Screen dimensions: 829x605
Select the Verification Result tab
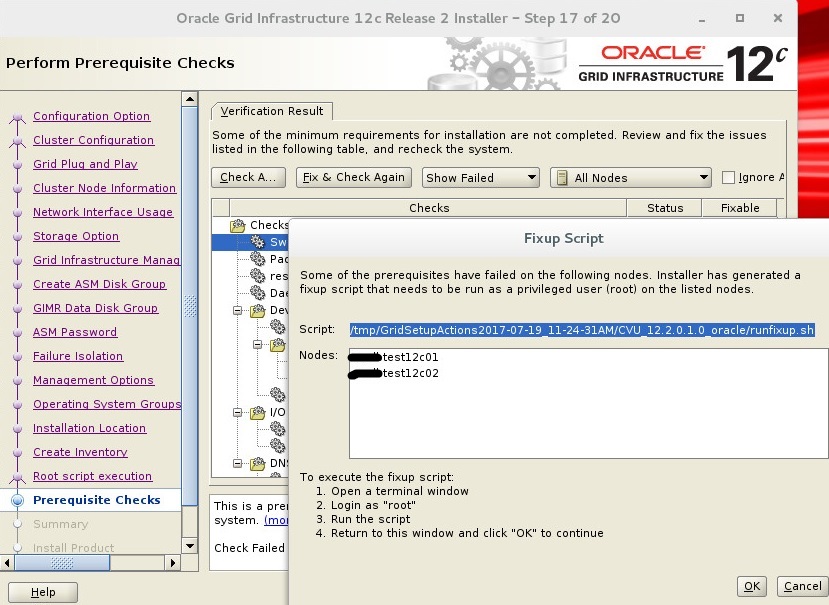pyautogui.click(x=272, y=111)
